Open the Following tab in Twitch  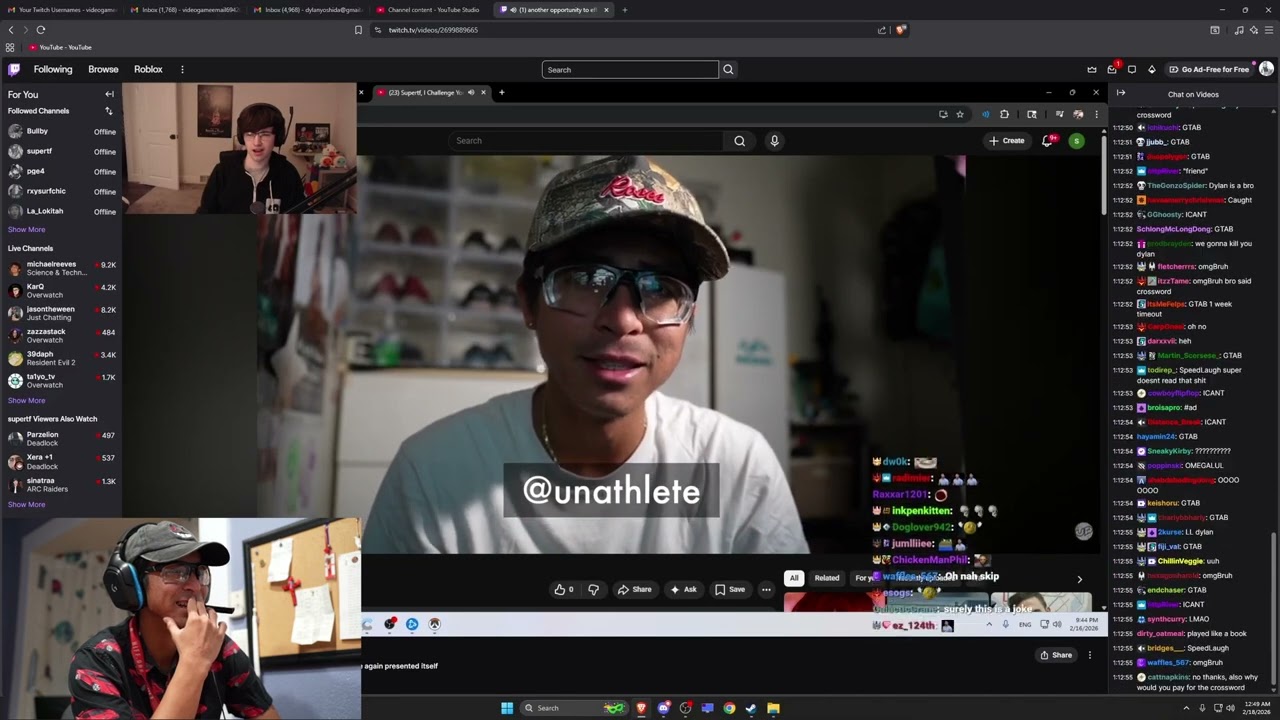pos(53,69)
